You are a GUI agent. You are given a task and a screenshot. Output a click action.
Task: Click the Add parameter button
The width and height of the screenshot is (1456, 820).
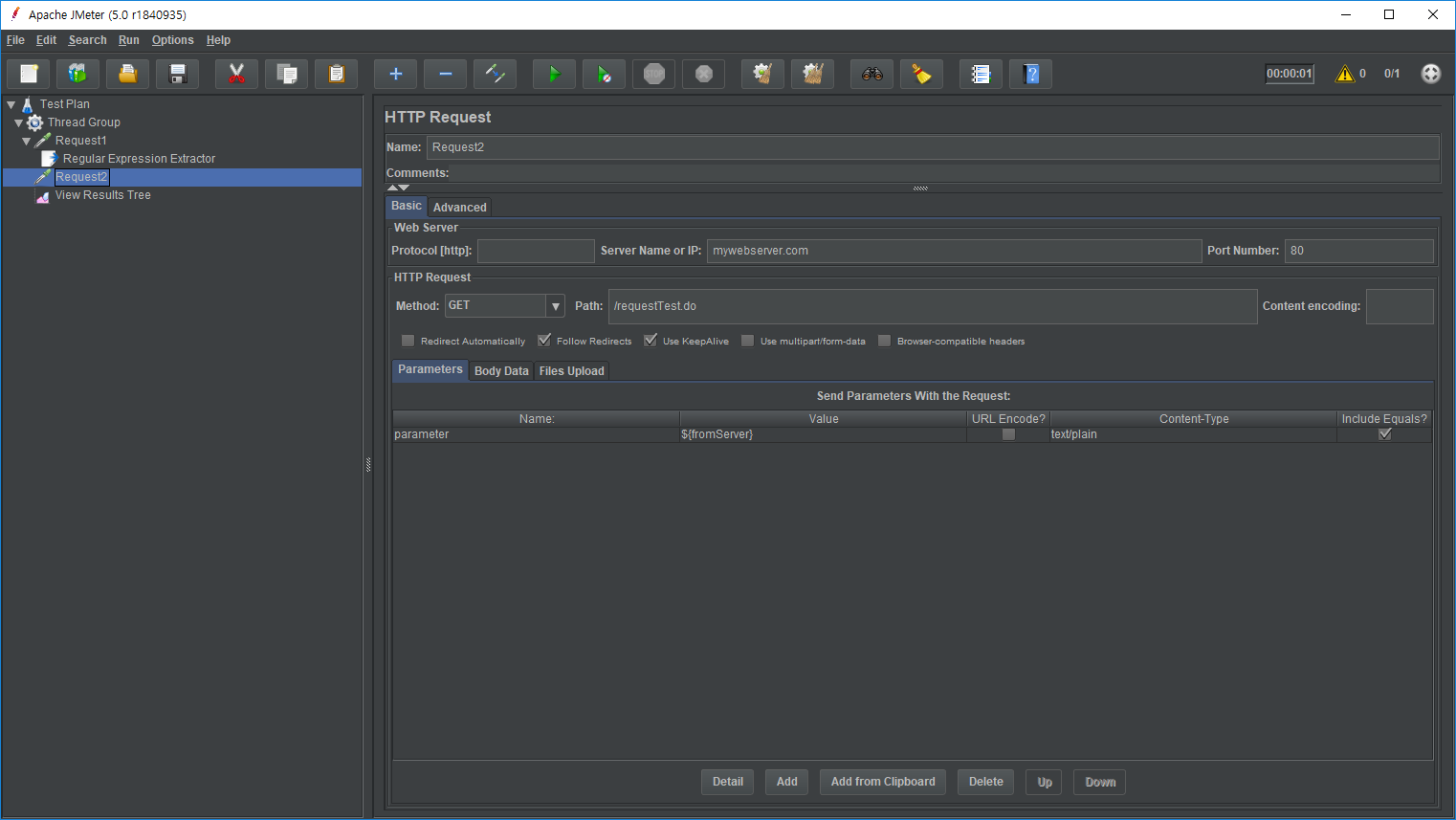tap(787, 782)
